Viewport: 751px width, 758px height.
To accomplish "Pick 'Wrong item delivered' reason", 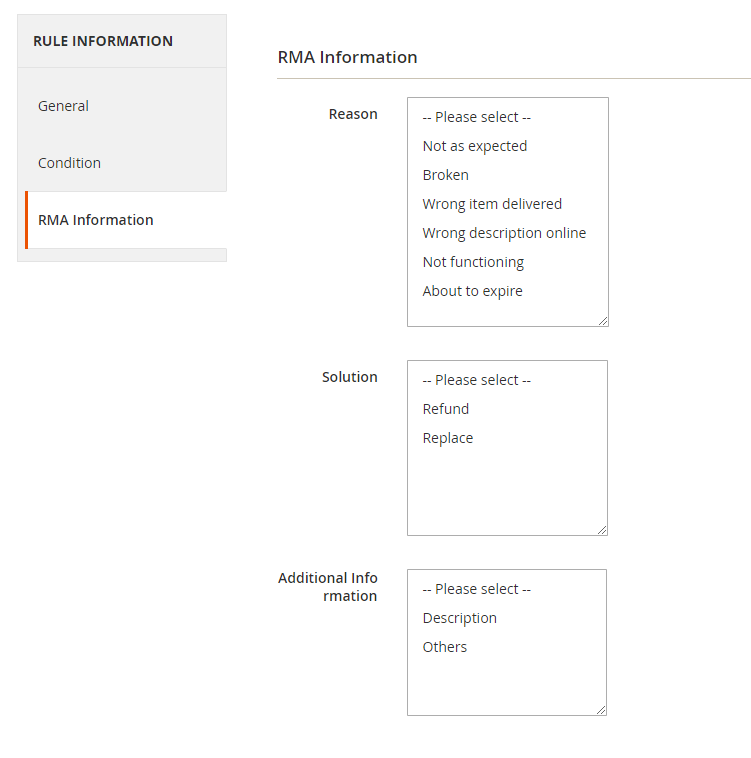I will coord(492,204).
